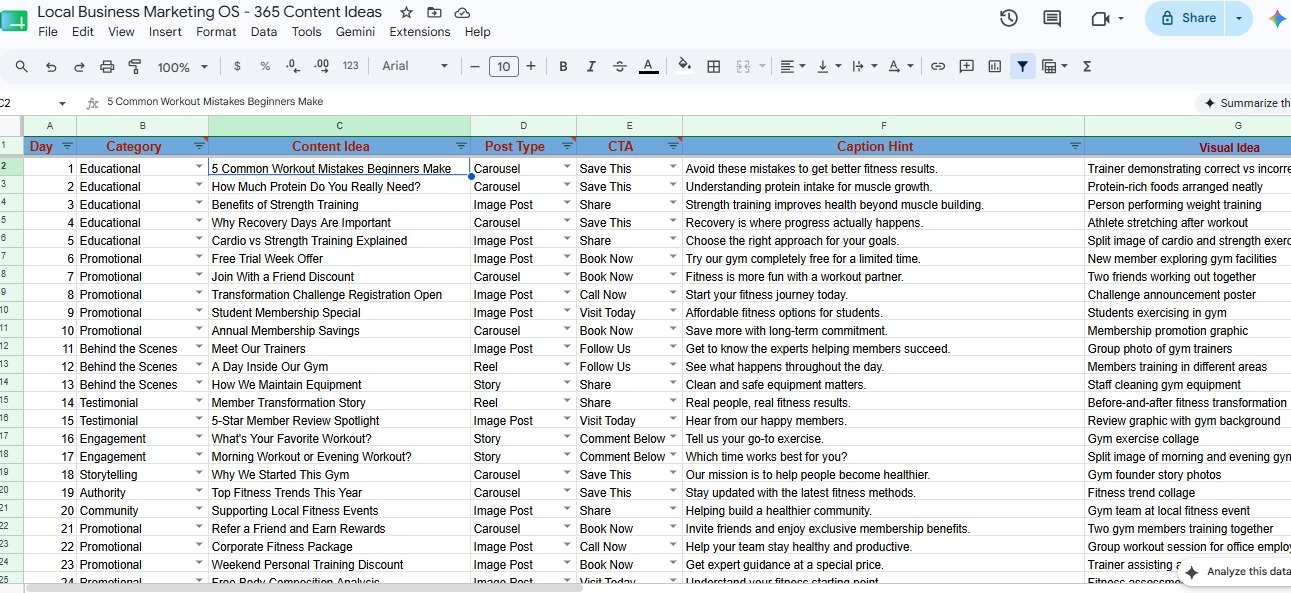Decrease decimal places
The image size is (1291, 593).
pyautogui.click(x=292, y=67)
